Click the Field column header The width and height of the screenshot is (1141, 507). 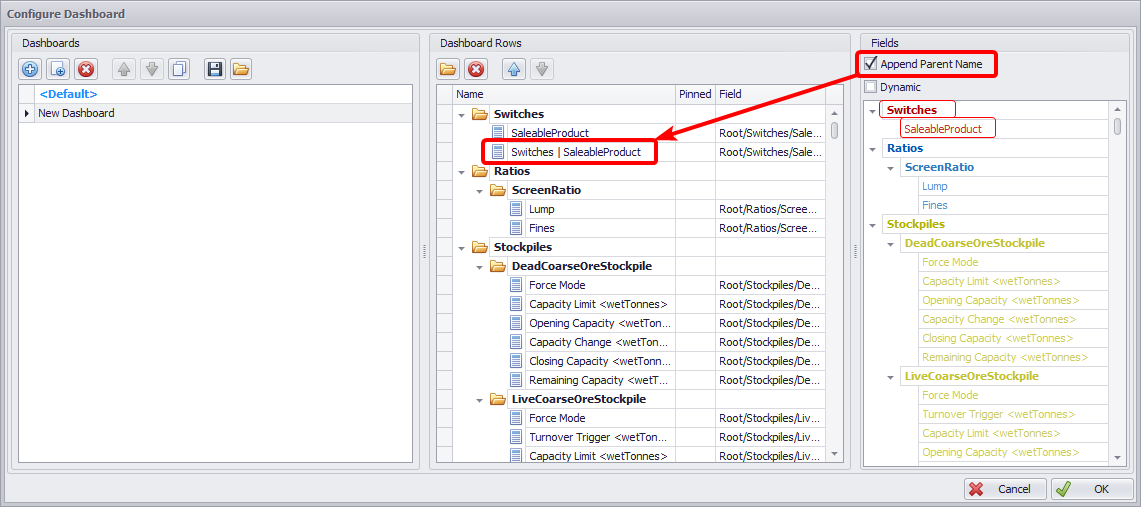pyautogui.click(x=770, y=94)
